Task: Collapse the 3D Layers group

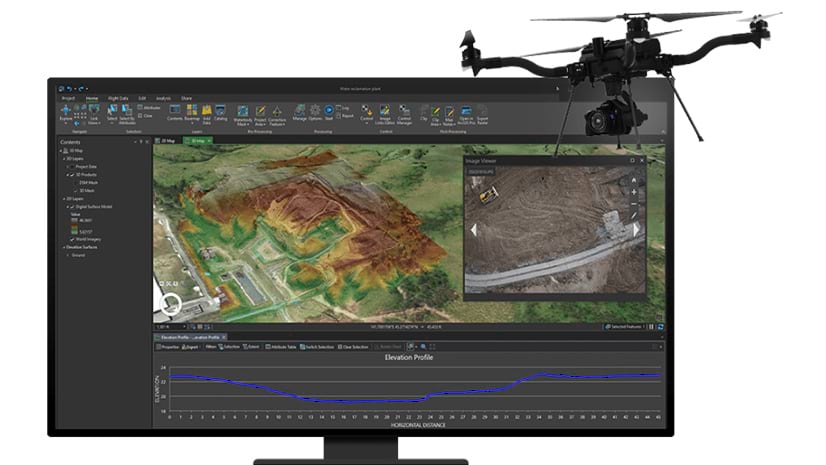Action: click(x=63, y=159)
